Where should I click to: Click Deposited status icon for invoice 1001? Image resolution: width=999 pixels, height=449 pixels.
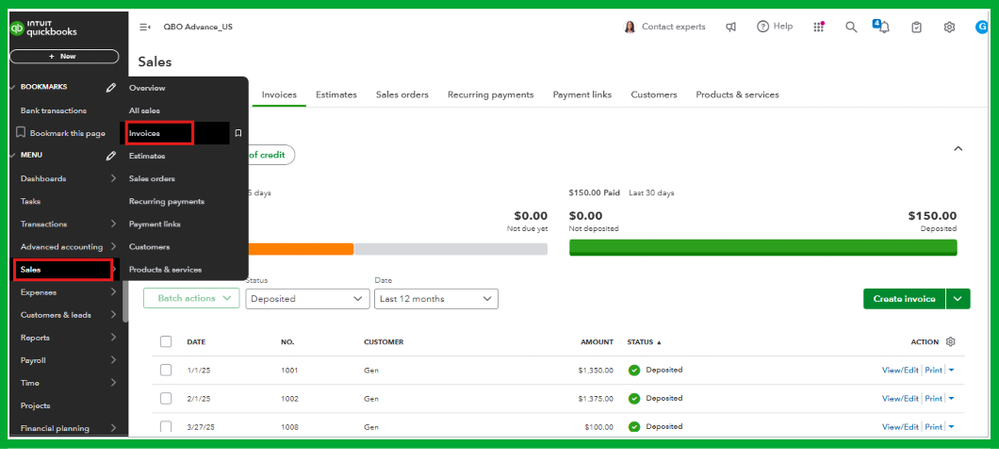(634, 370)
